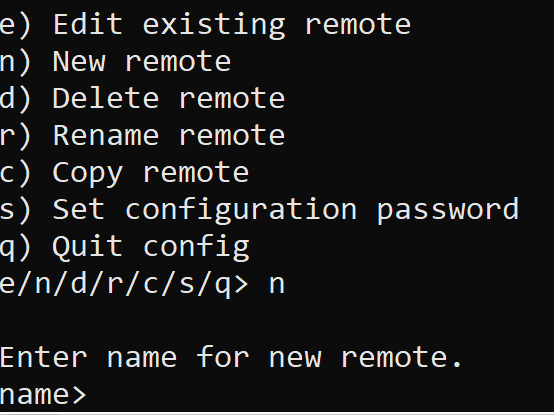Click the word 'configuration' in terminal
Screen dimensions: 554x415
pos(241,211)
